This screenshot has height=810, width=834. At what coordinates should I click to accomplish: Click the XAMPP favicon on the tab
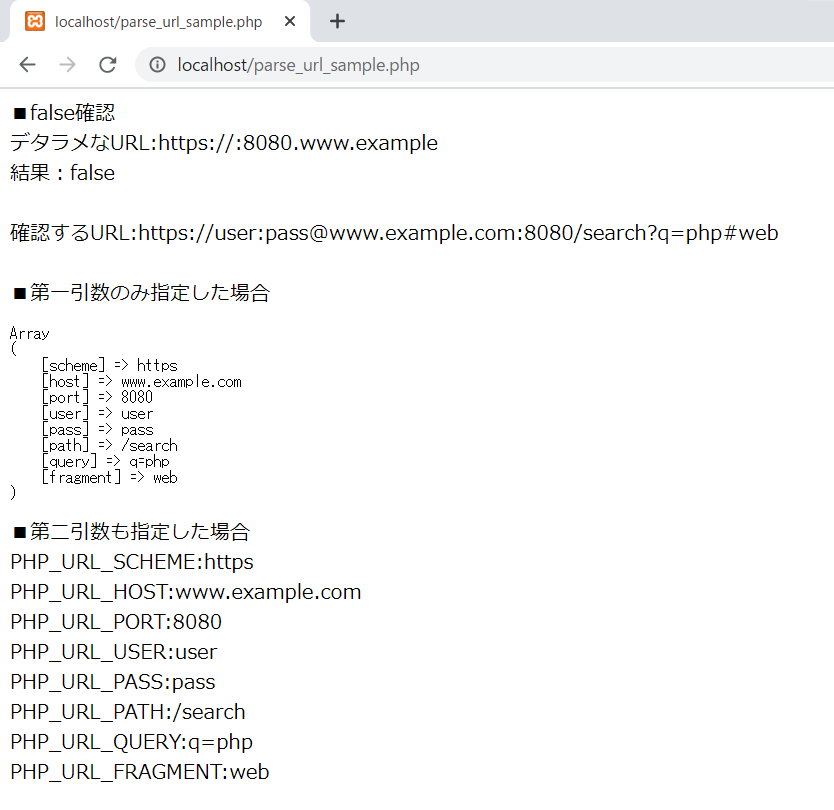click(35, 21)
